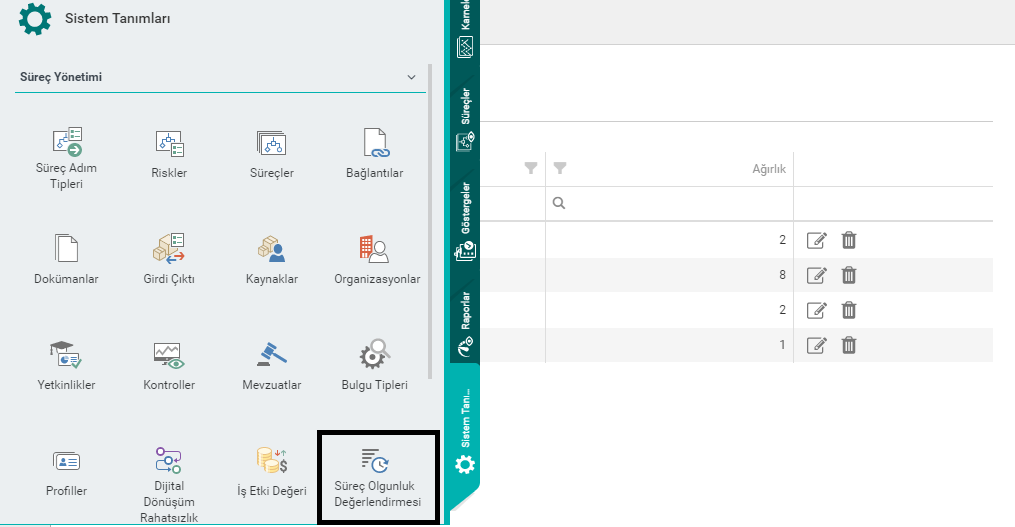This screenshot has width=1015, height=527.
Task: Switch to the Raporlar side tab
Action: [465, 324]
